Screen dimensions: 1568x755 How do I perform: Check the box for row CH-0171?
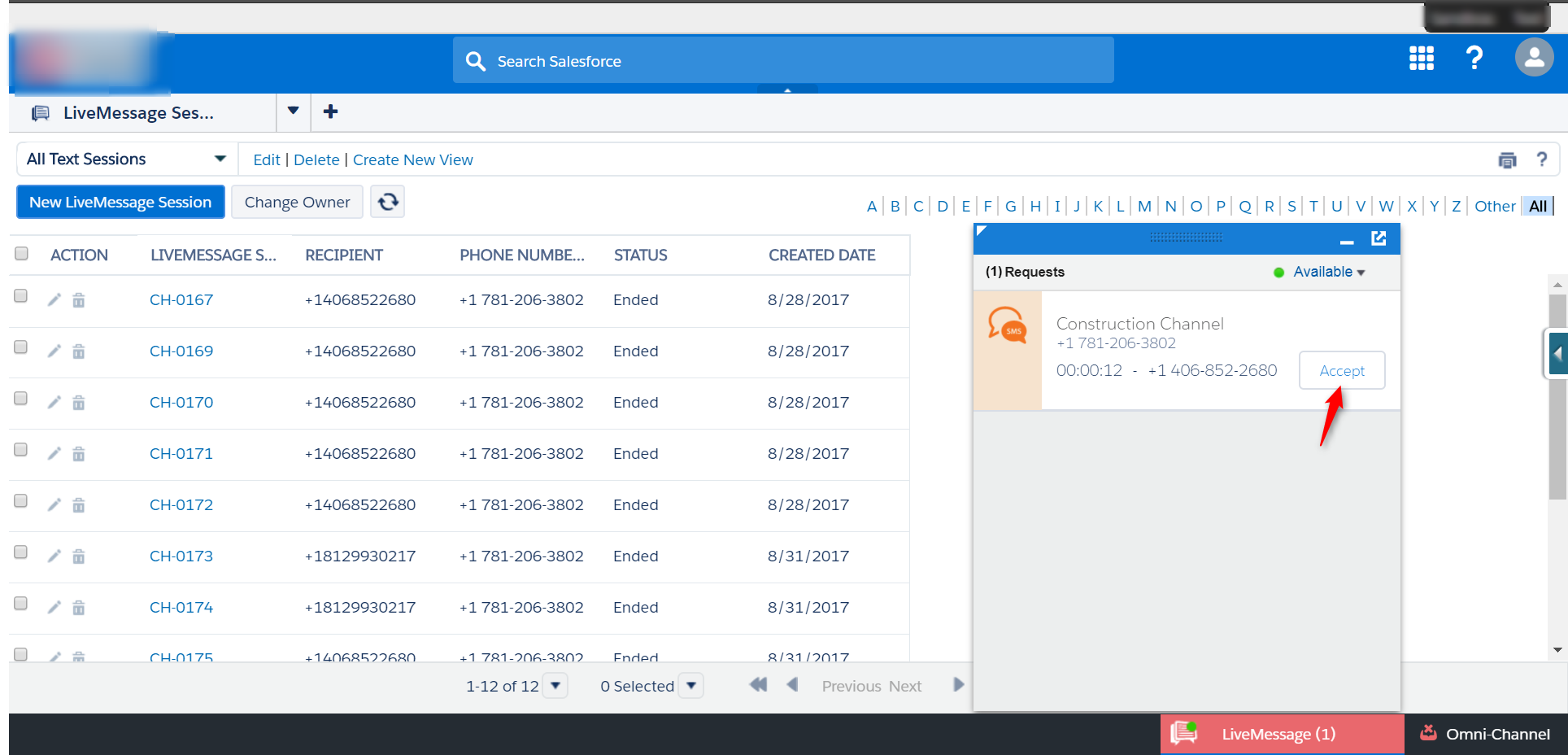click(x=21, y=450)
